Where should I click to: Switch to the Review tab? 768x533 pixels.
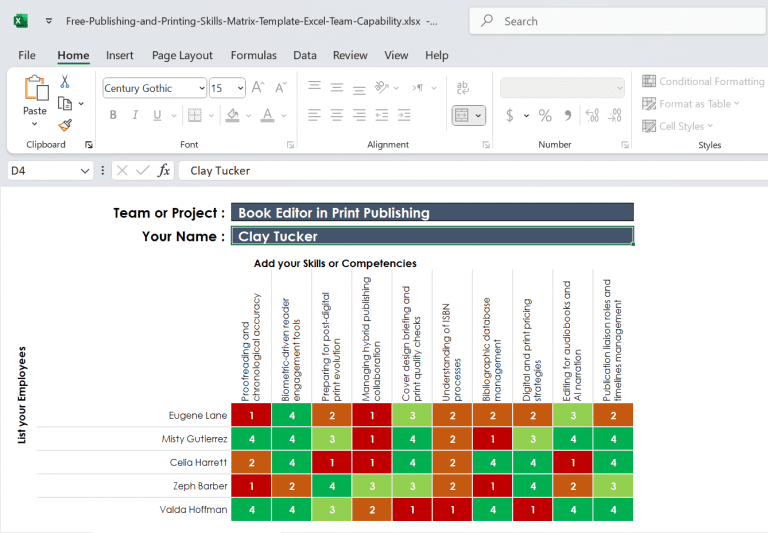tap(350, 55)
